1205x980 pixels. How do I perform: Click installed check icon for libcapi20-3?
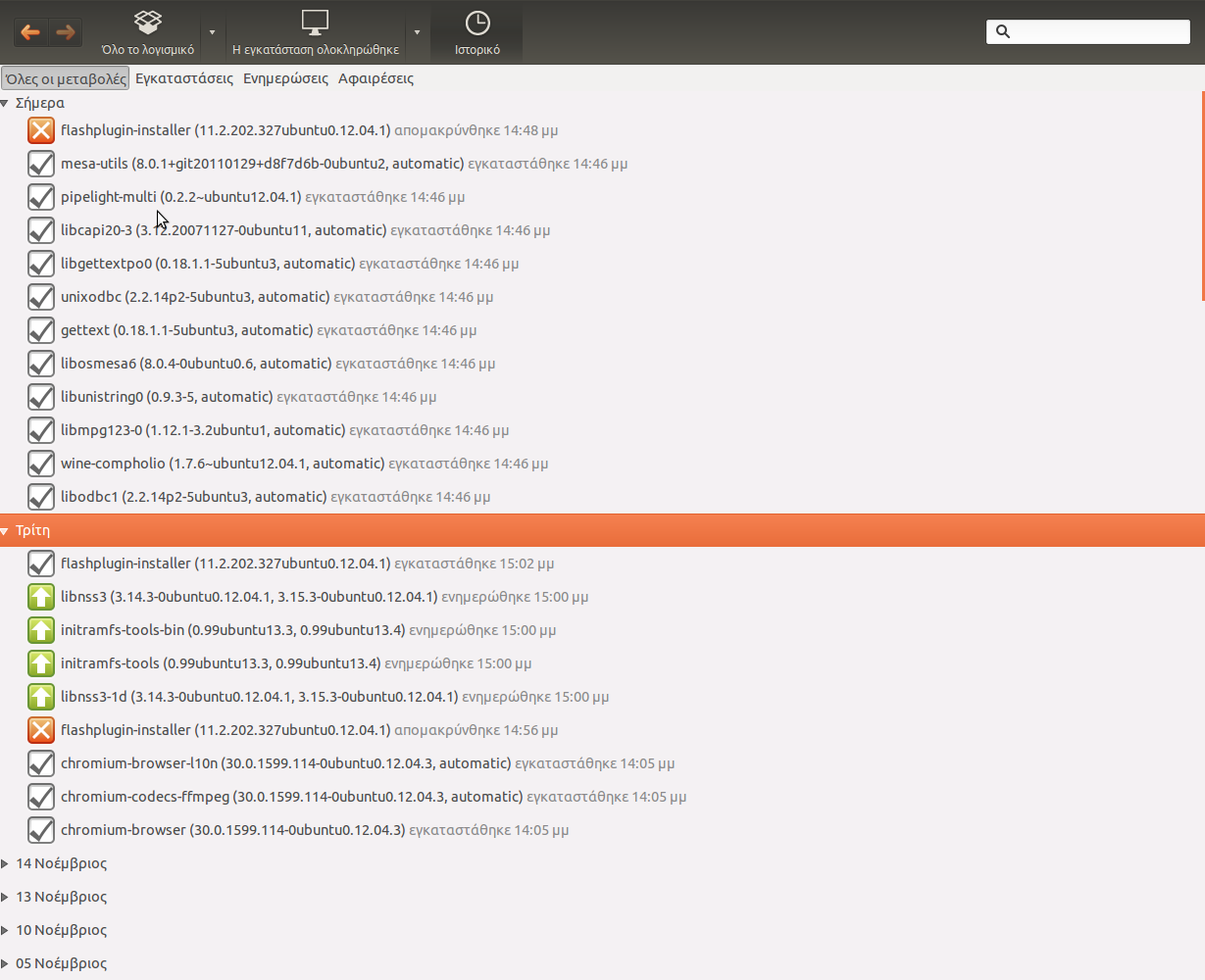pyautogui.click(x=40, y=230)
